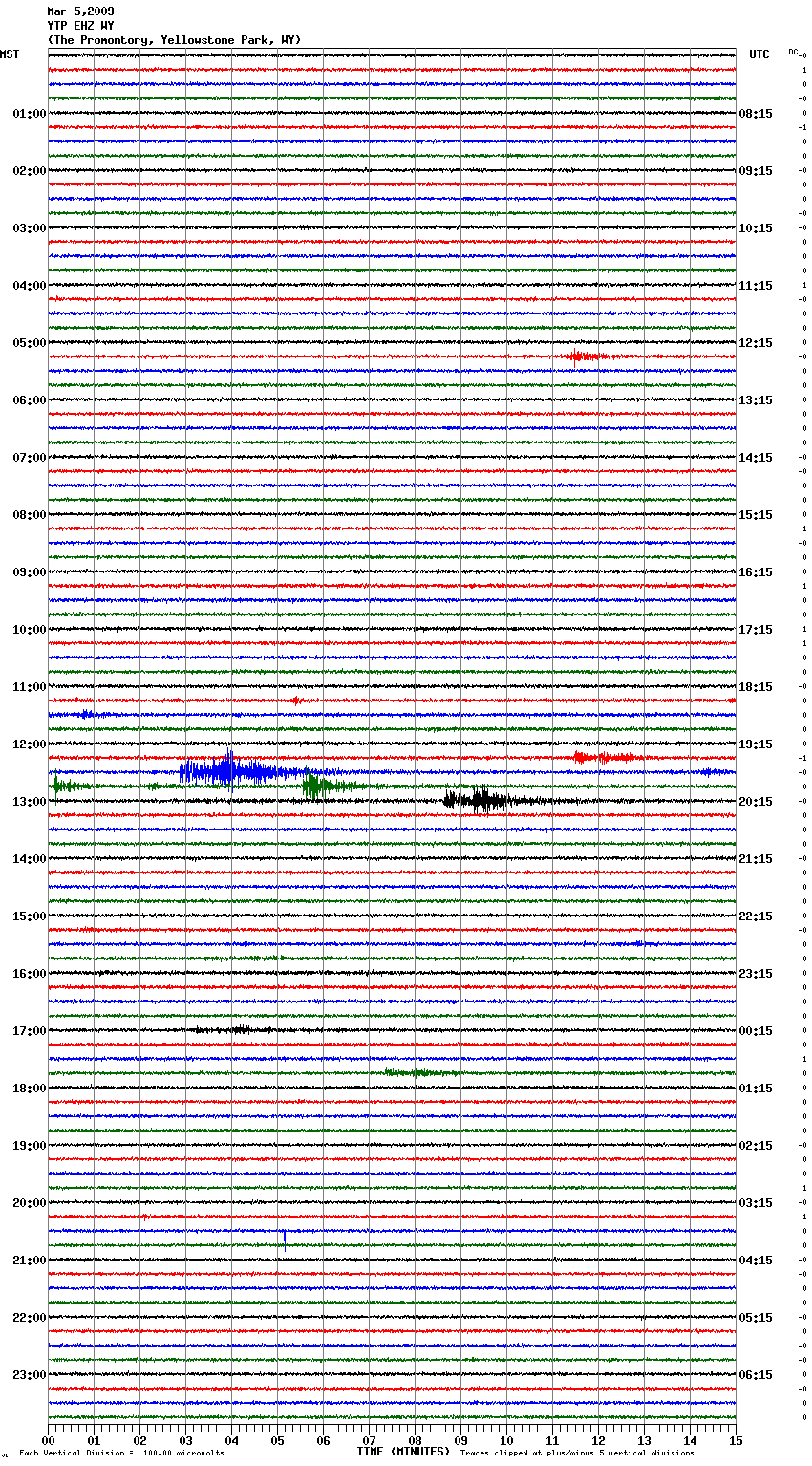Select the 22:00 MST time label

[29, 1318]
